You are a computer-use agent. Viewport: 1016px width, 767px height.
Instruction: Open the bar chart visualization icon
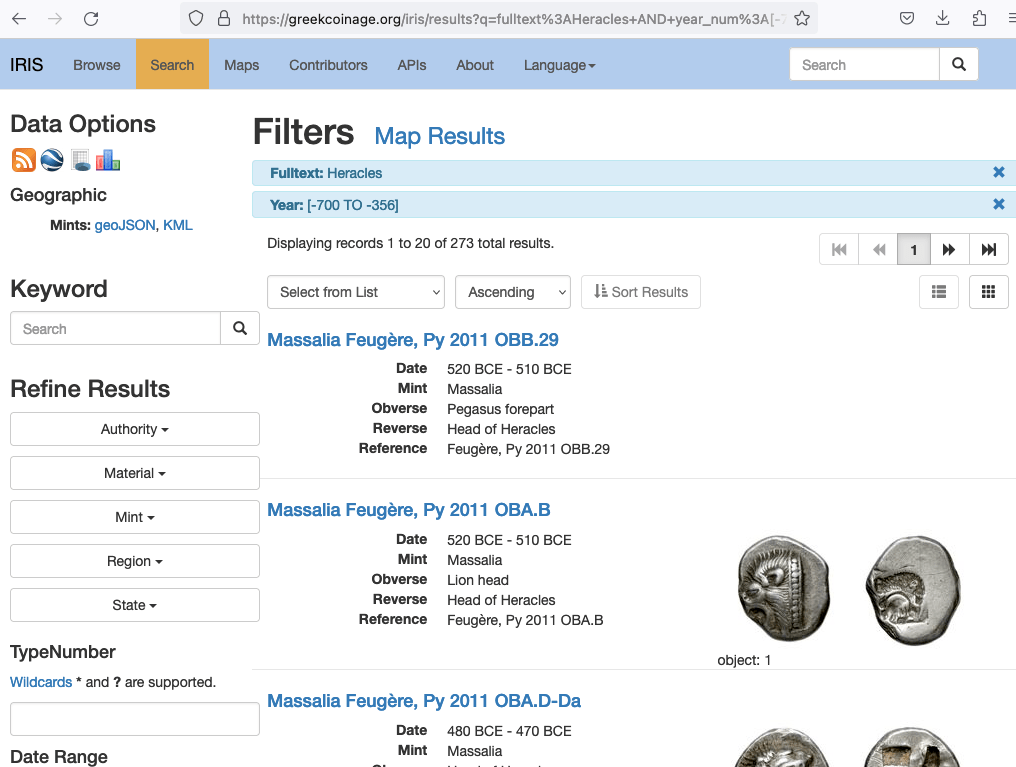point(108,160)
